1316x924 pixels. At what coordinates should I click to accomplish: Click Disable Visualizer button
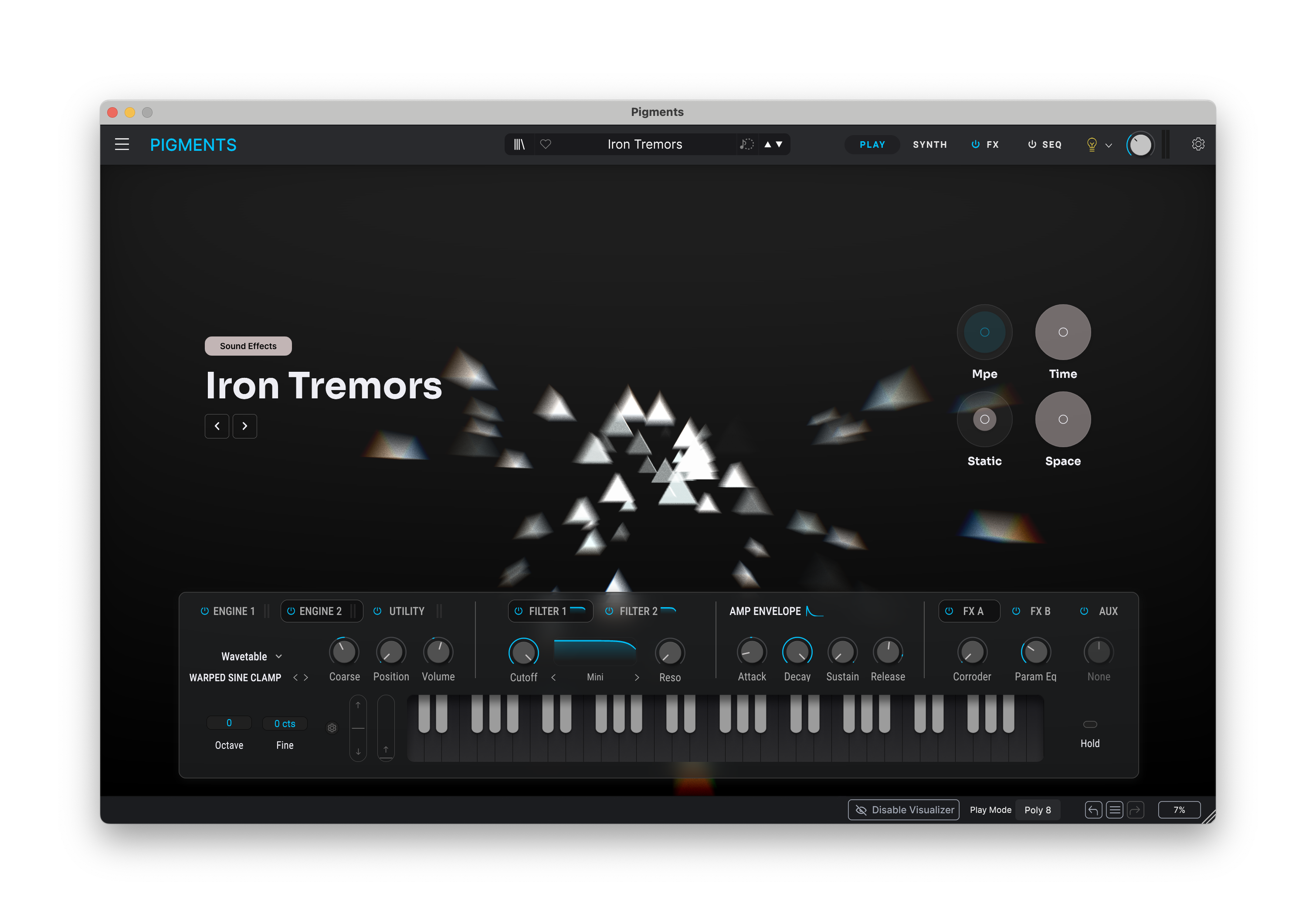pyautogui.click(x=904, y=810)
